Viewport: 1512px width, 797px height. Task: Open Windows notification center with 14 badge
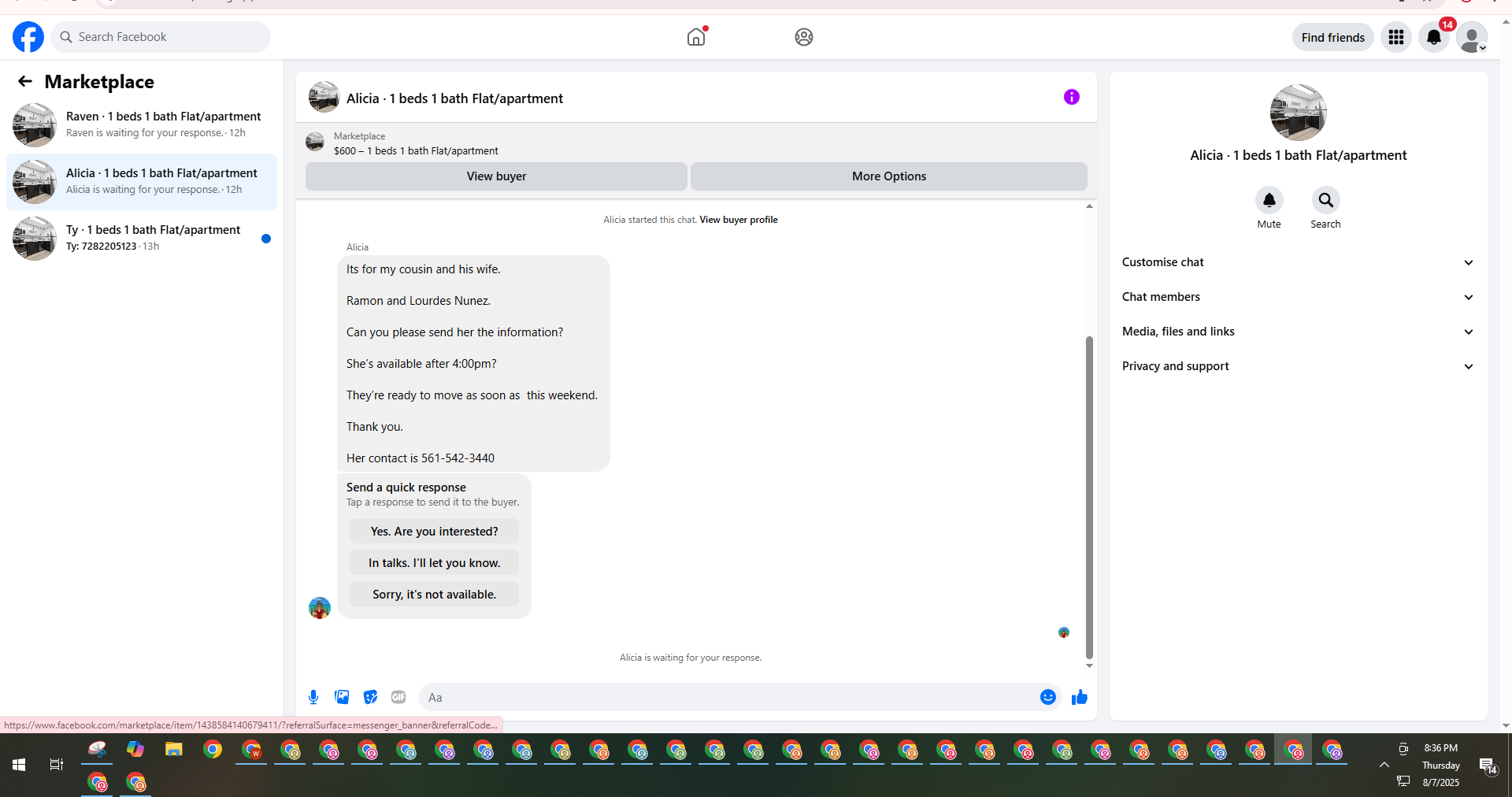pyautogui.click(x=1488, y=765)
